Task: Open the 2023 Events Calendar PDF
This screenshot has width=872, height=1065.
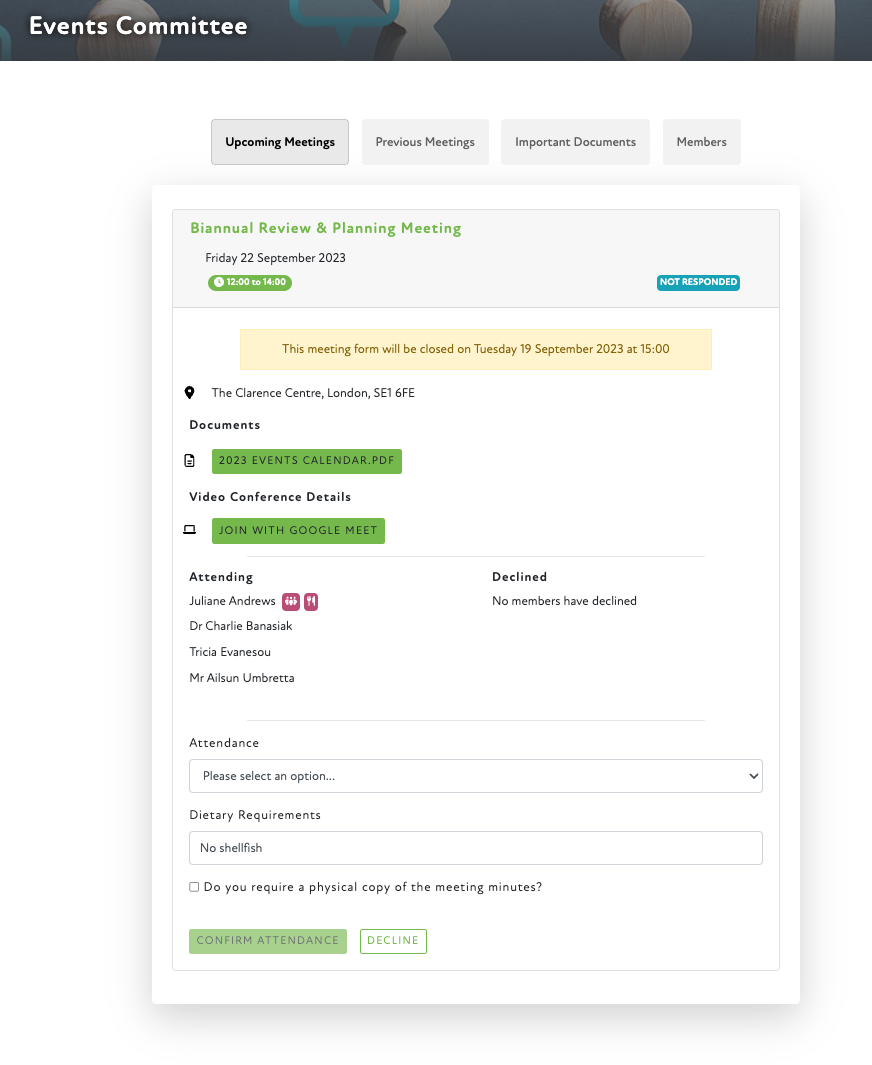Action: [306, 461]
